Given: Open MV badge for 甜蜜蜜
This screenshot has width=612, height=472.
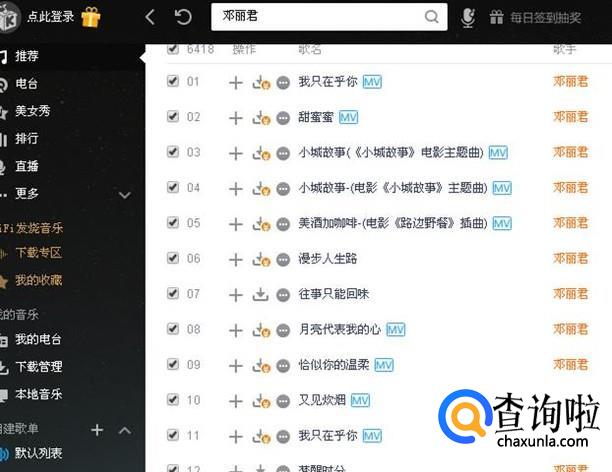Looking at the screenshot, I should tap(348, 118).
